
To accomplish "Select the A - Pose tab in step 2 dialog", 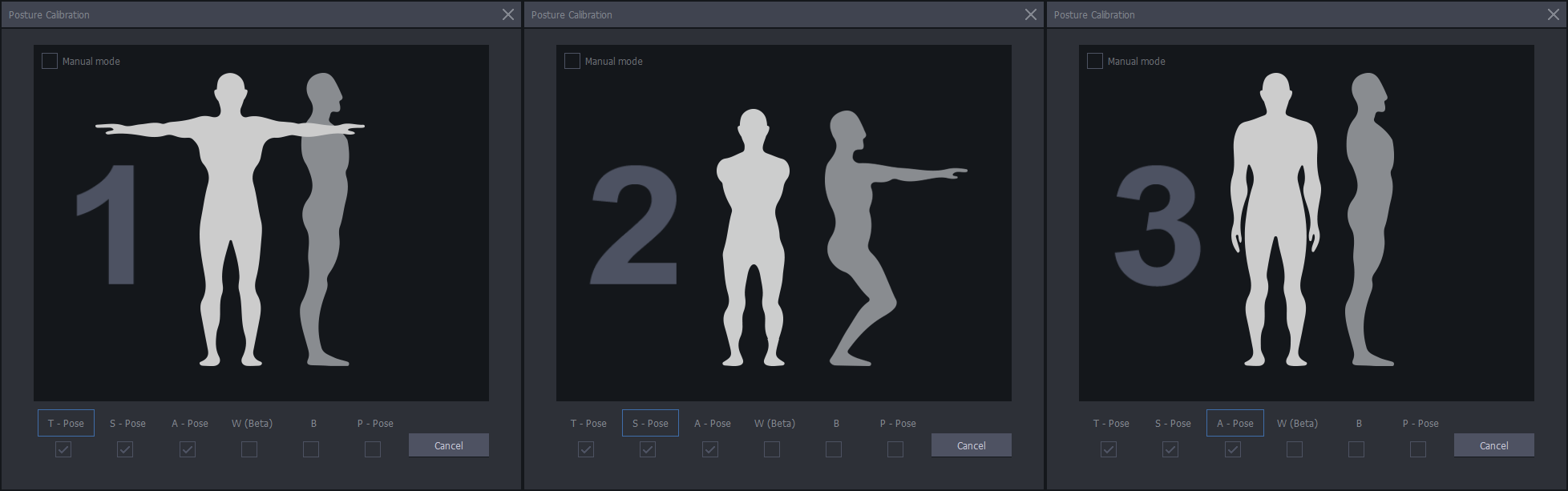I will (713, 423).
